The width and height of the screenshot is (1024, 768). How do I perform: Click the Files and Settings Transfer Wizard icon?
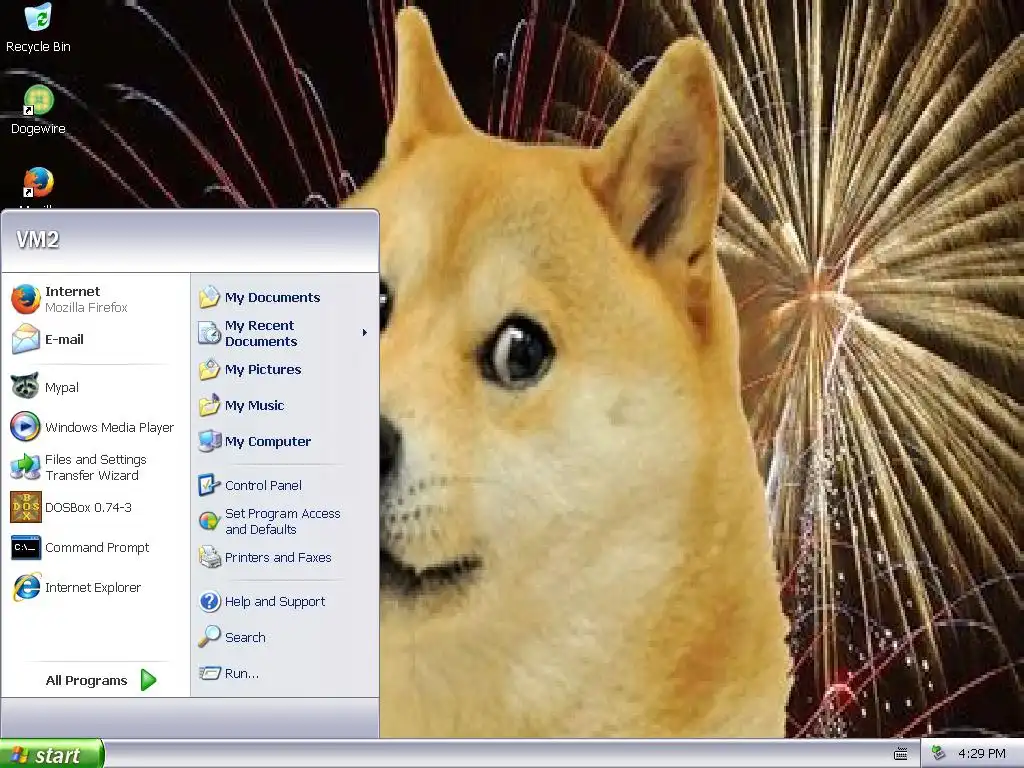25,467
